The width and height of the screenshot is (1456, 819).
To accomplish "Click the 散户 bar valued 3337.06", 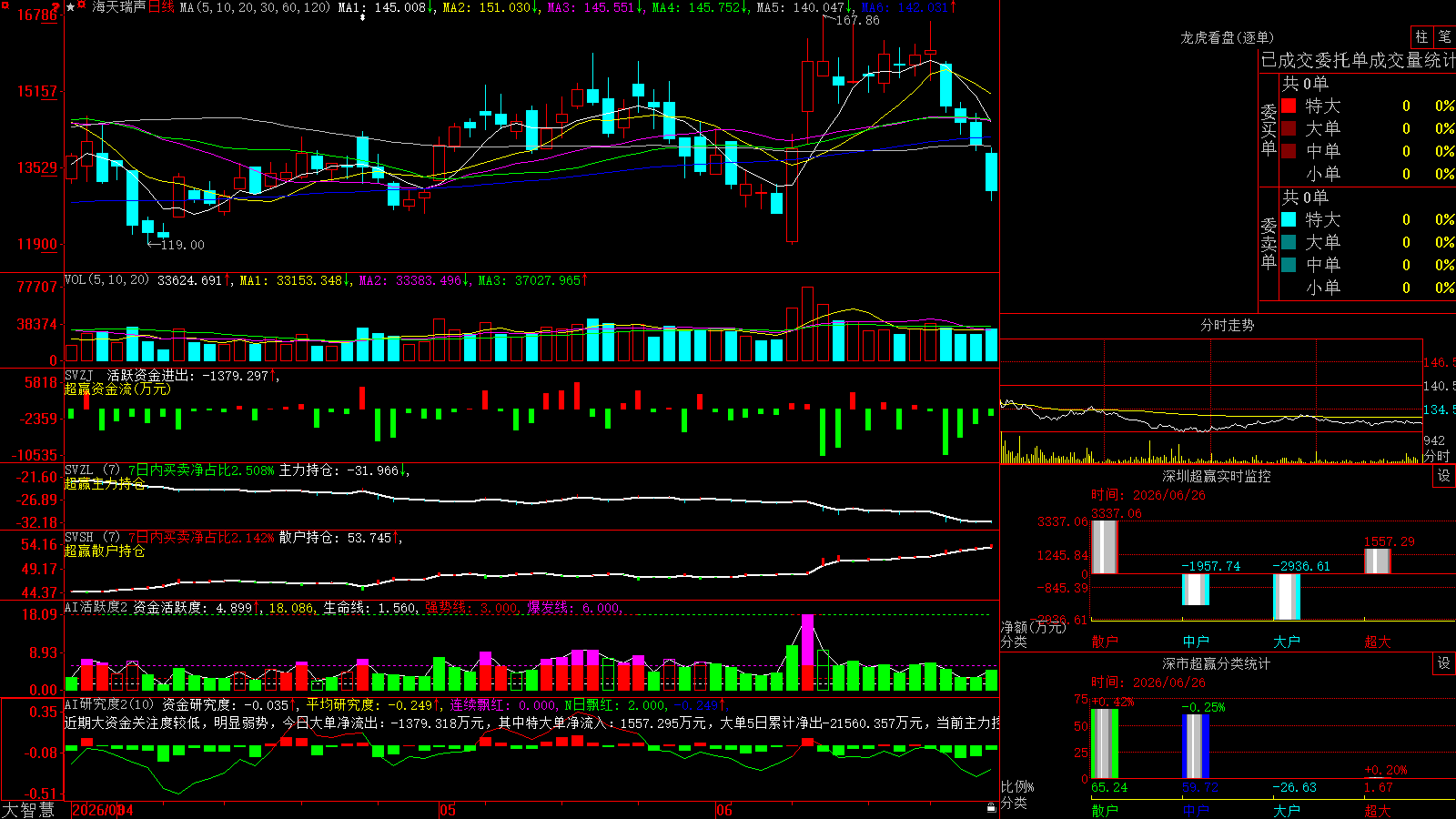I will pyautogui.click(x=1105, y=547).
